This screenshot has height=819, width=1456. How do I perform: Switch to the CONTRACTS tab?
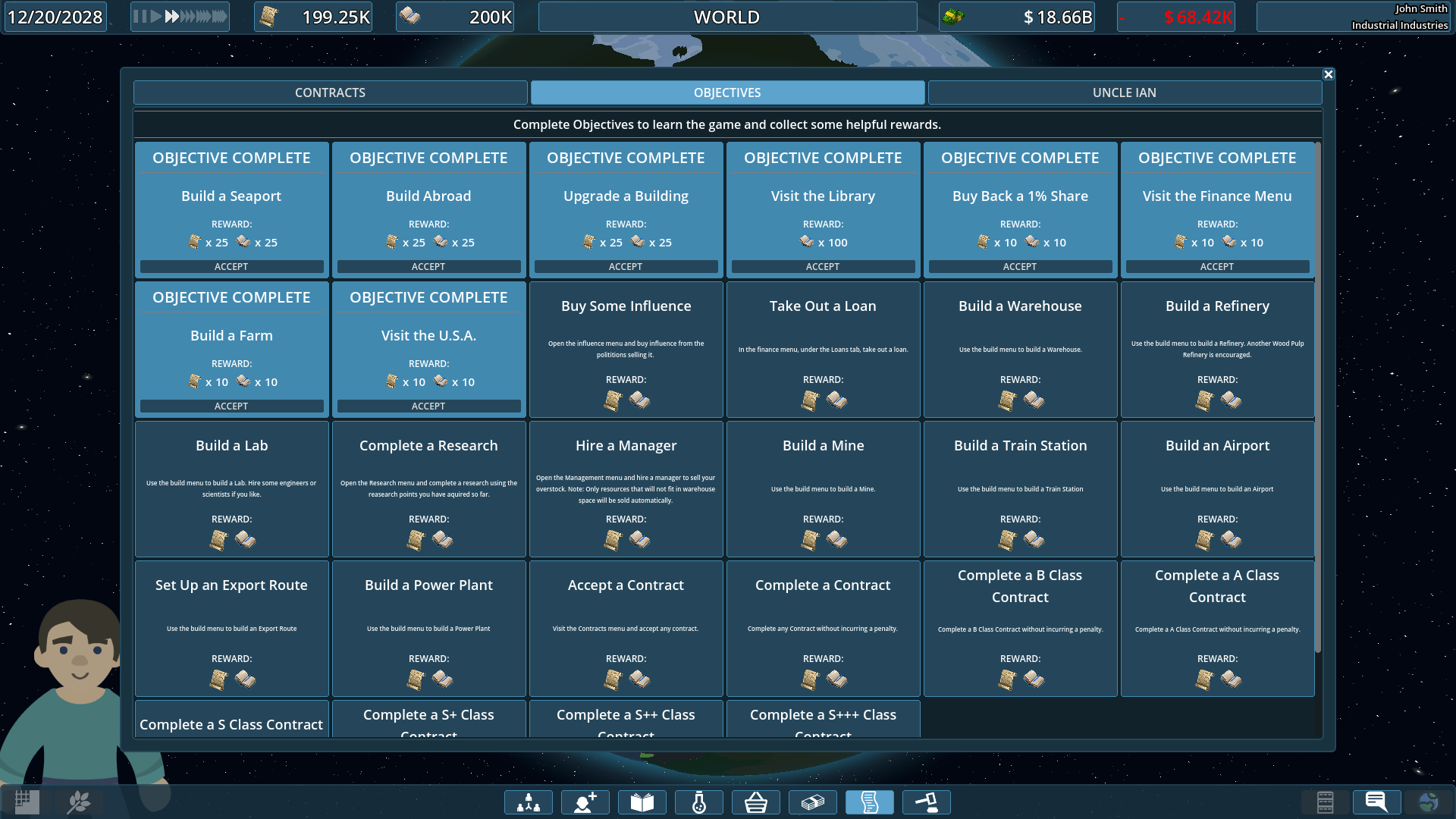(330, 93)
